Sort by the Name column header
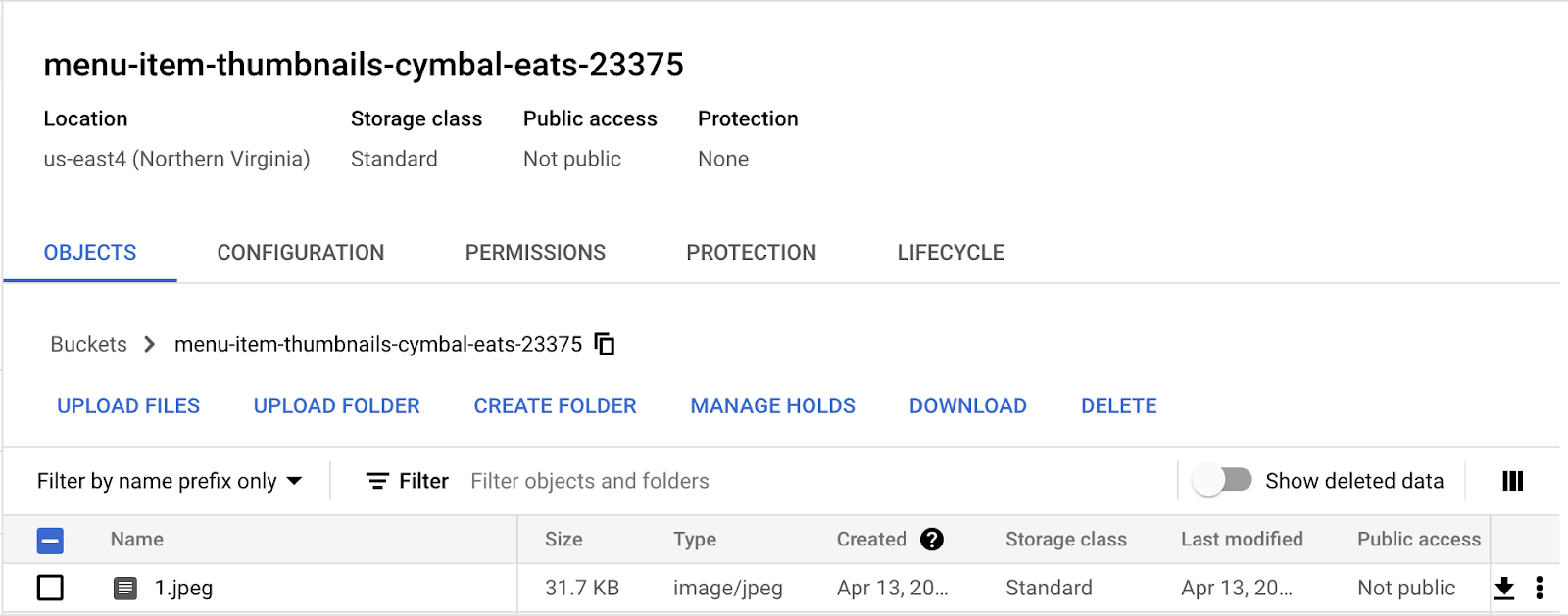The height and width of the screenshot is (616, 1568). click(x=137, y=540)
